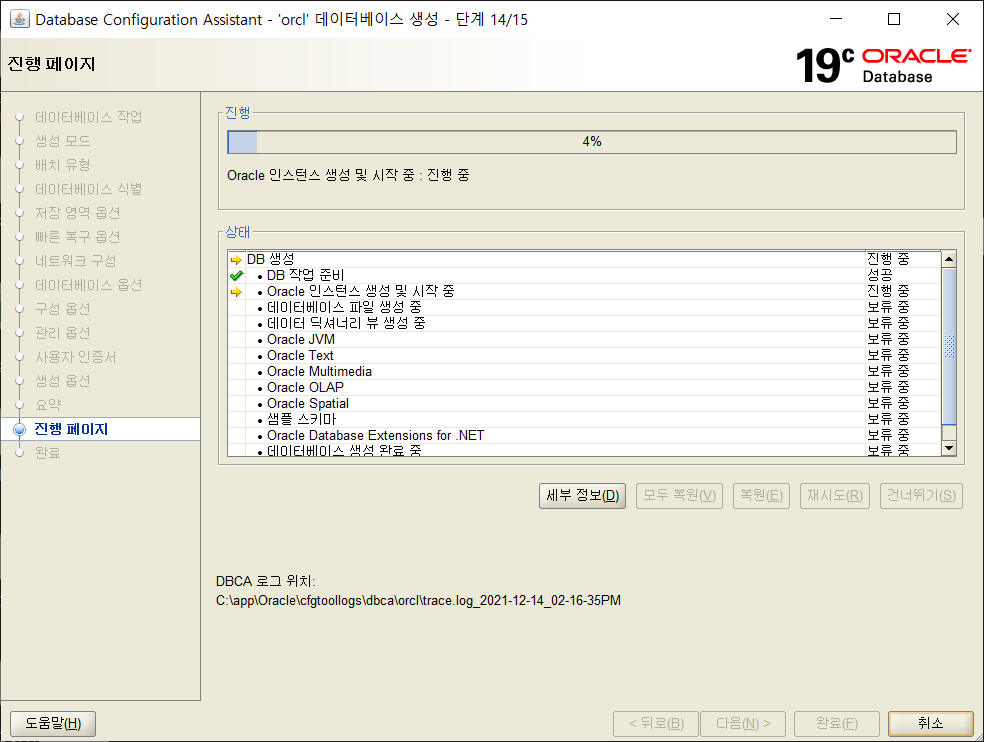Click the 뒤로(B) back button

[656, 724]
